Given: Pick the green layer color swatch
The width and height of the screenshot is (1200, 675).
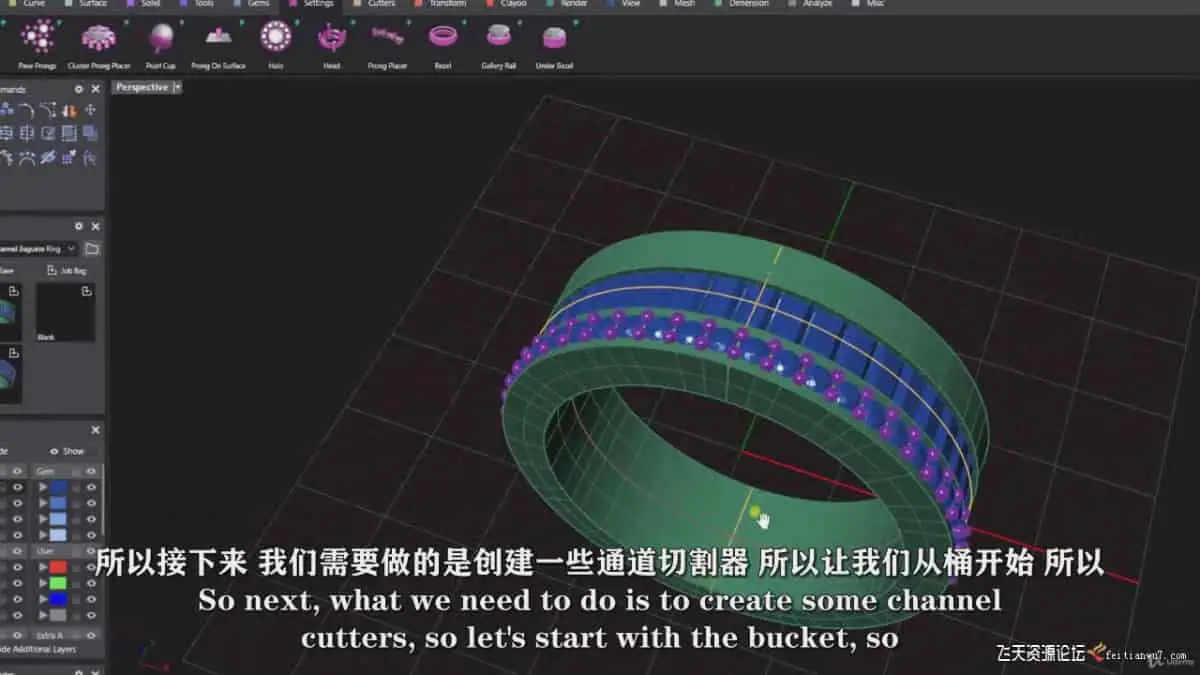Looking at the screenshot, I should 58,583.
